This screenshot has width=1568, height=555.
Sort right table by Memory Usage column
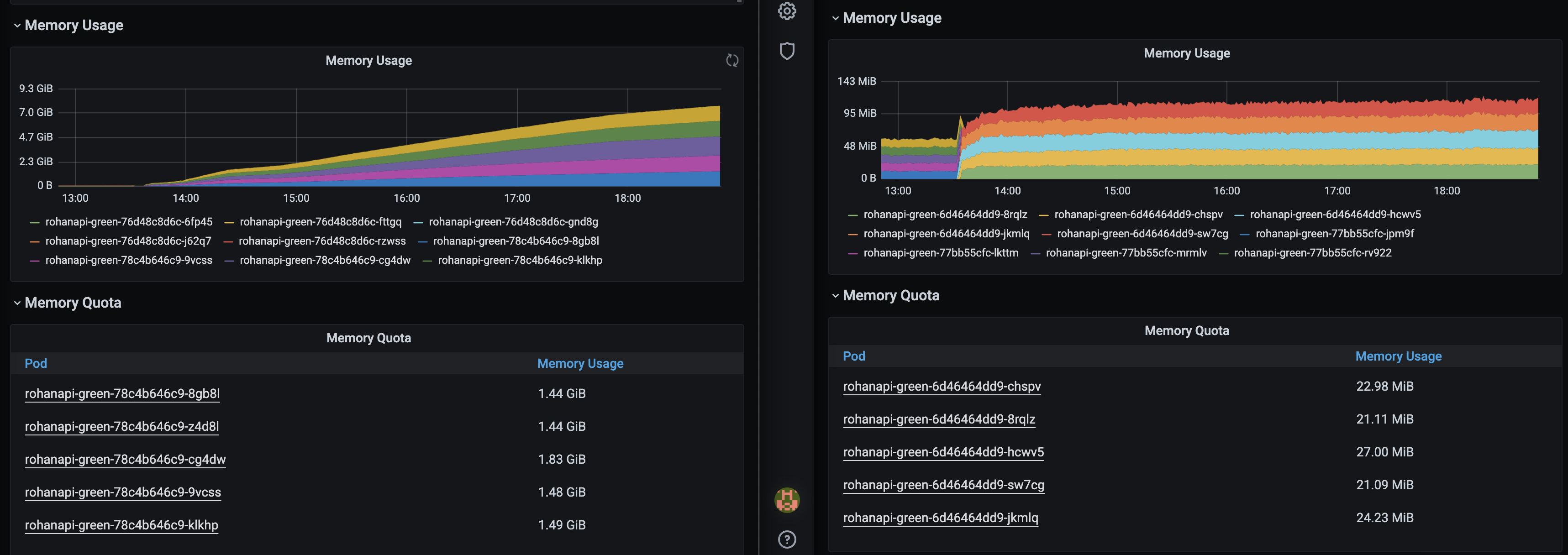click(1398, 356)
